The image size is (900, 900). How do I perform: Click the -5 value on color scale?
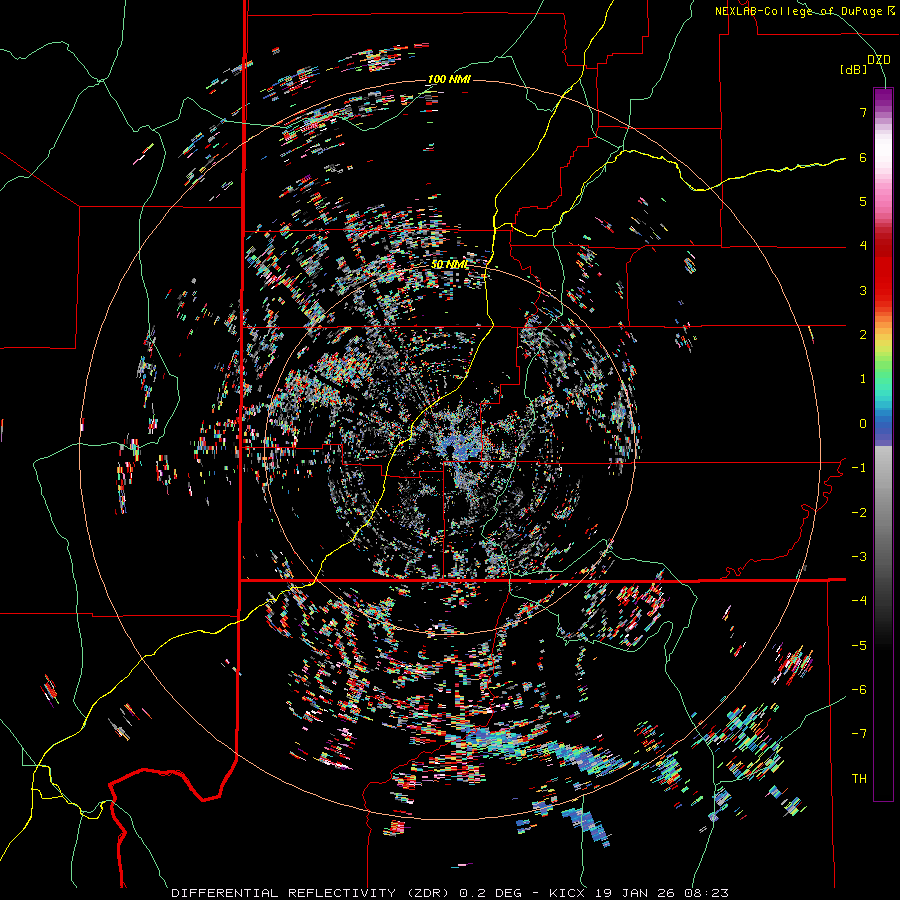point(859,646)
